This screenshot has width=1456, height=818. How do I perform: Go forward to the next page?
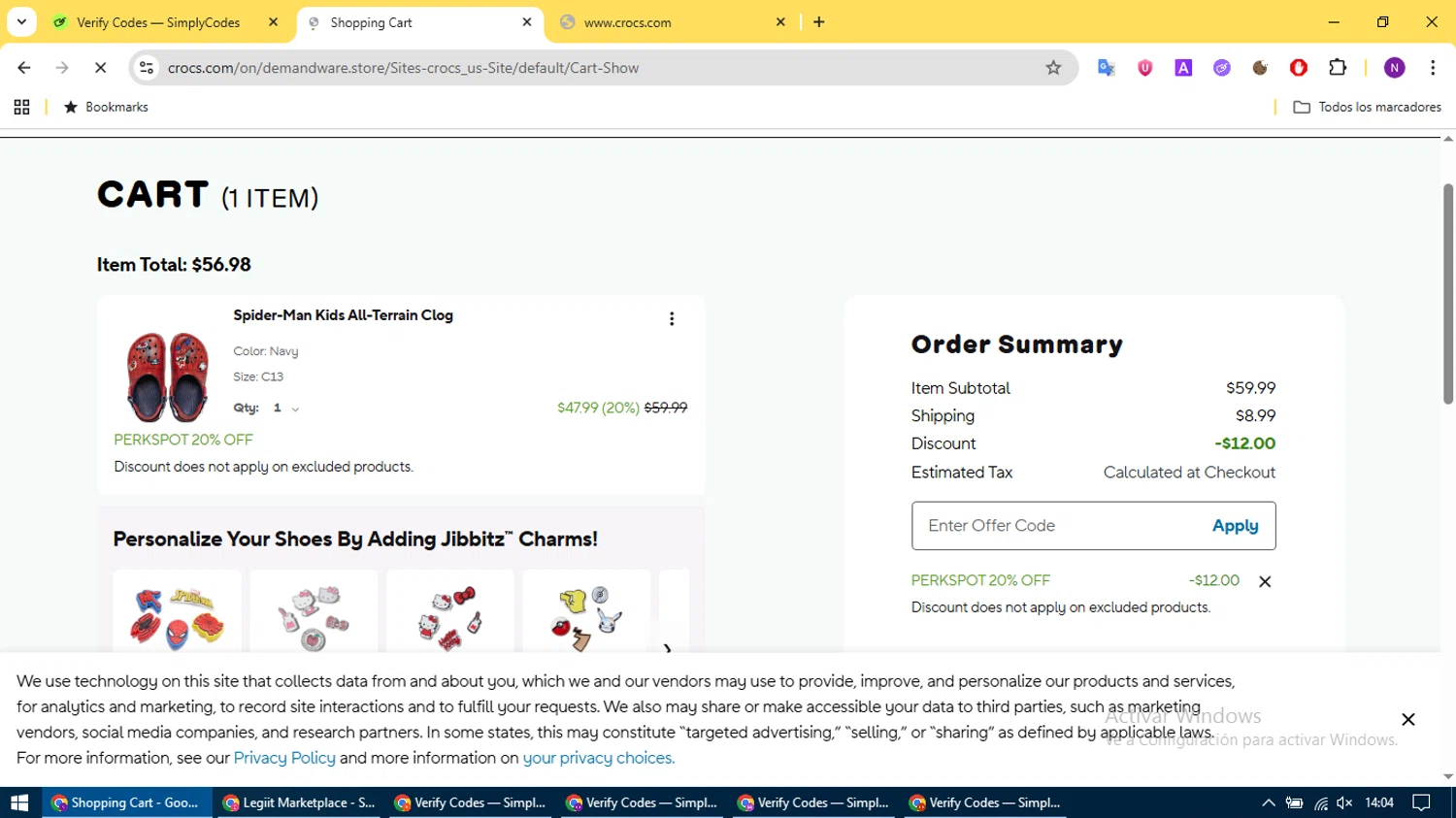62,68
